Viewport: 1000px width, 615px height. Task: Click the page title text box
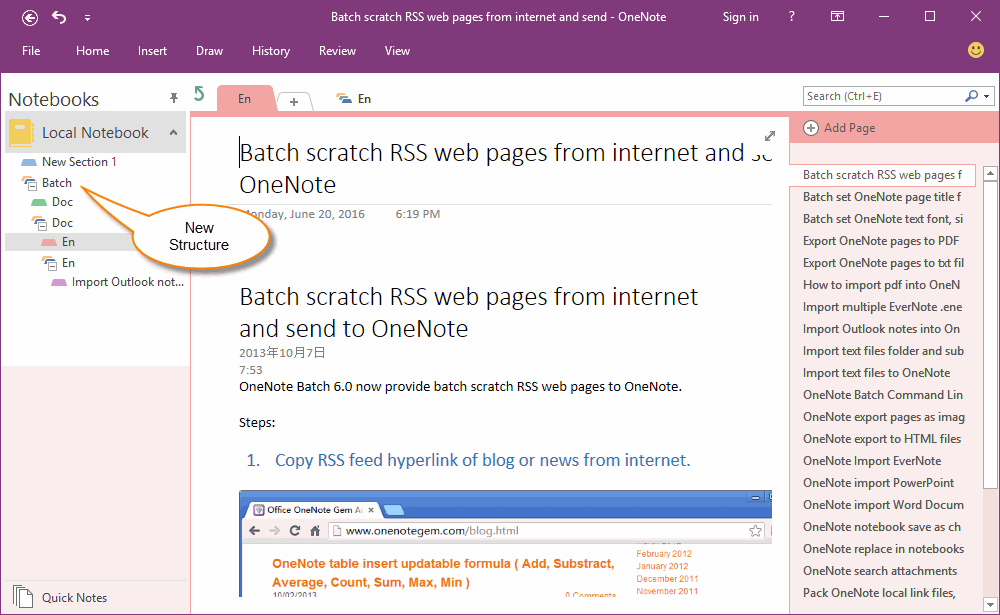[x=505, y=169]
